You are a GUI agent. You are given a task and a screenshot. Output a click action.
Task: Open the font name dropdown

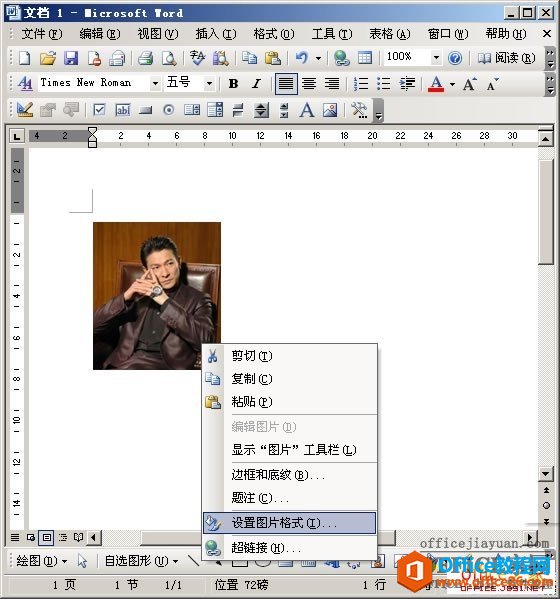pos(155,83)
